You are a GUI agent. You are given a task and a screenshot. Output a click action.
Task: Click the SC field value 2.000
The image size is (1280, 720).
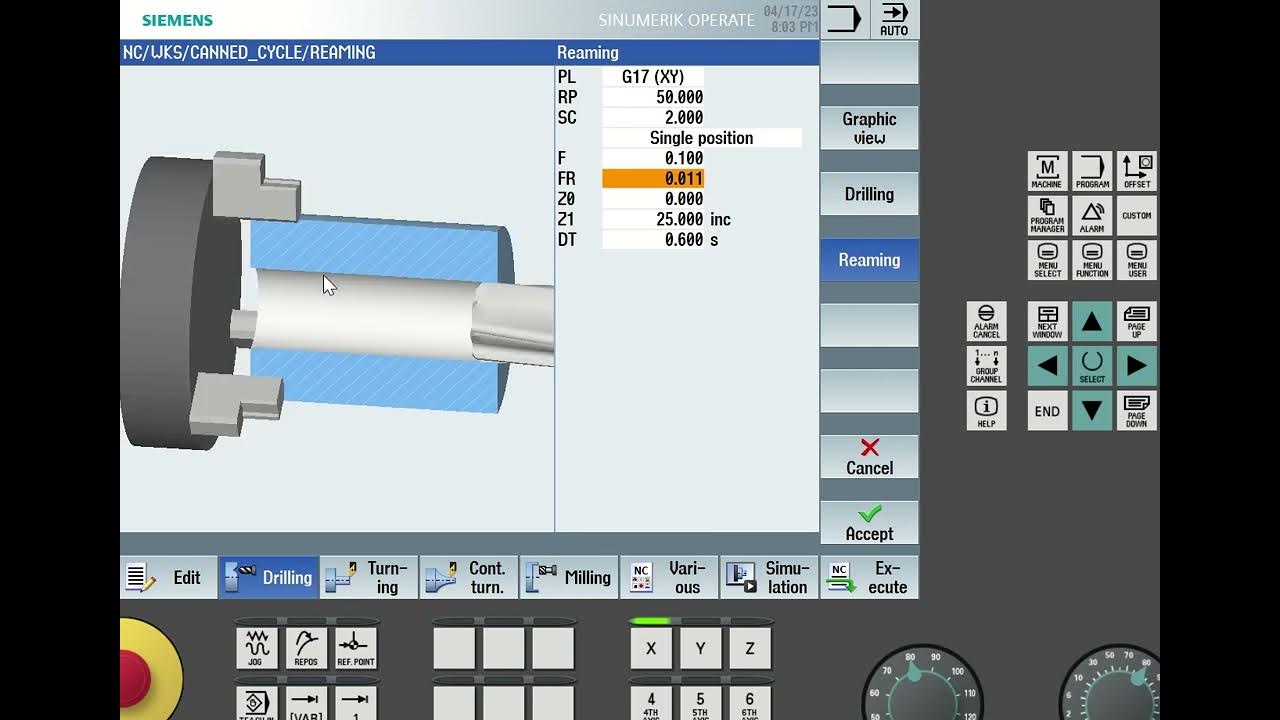[653, 117]
